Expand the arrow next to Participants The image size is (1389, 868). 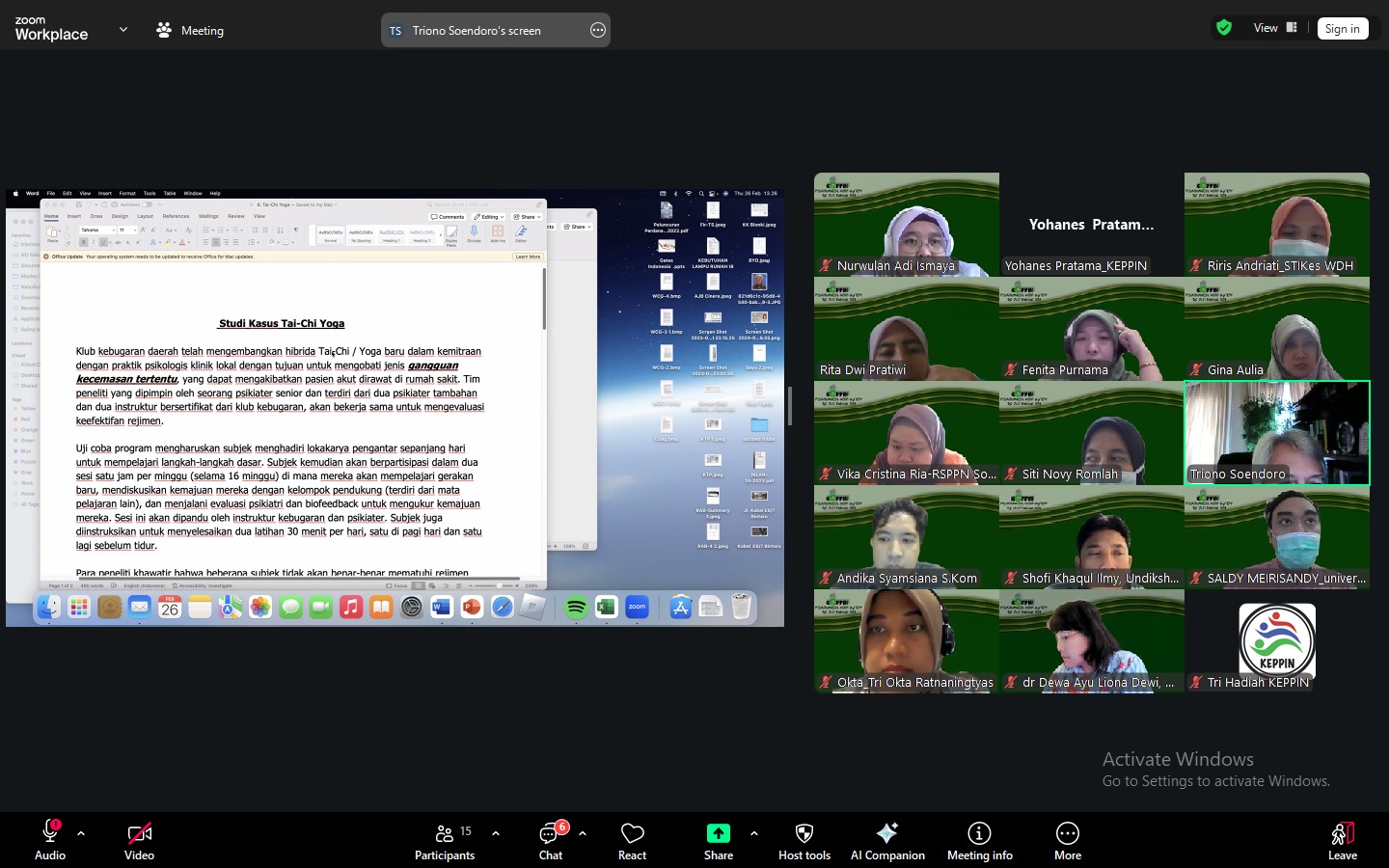click(496, 833)
